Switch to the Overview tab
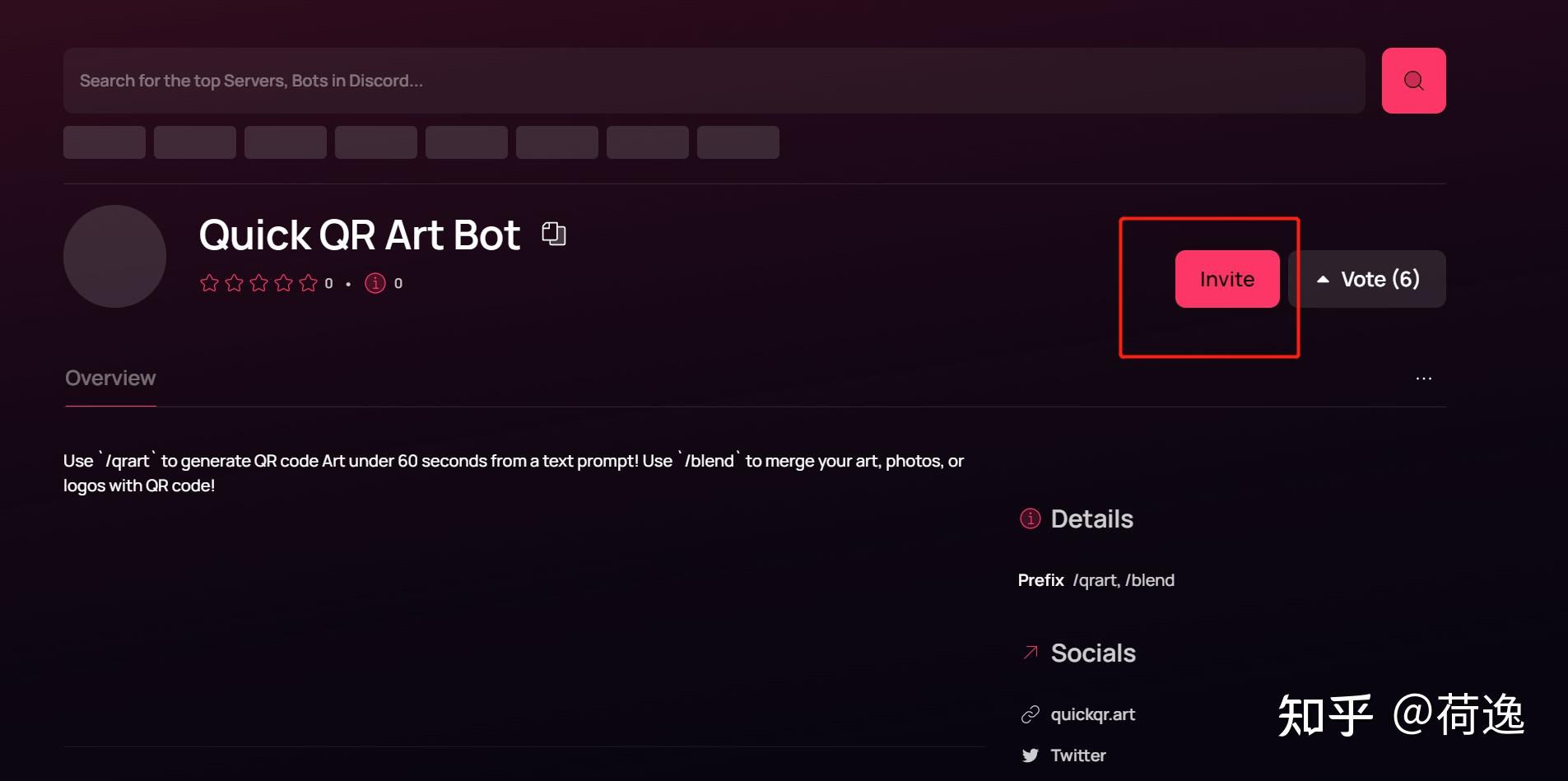This screenshot has height=781, width=1568. [110, 379]
